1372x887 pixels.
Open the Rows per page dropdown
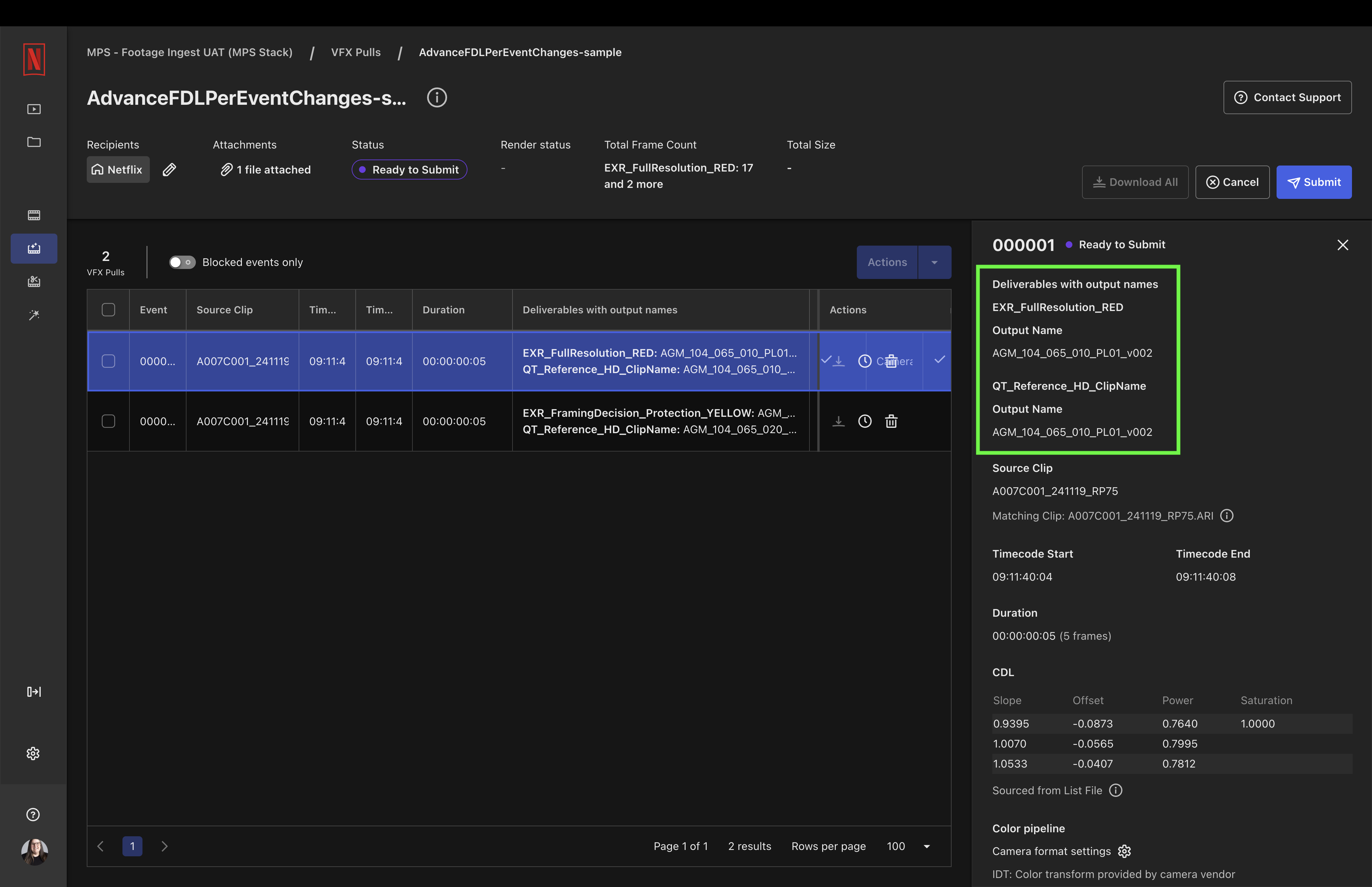tap(909, 846)
